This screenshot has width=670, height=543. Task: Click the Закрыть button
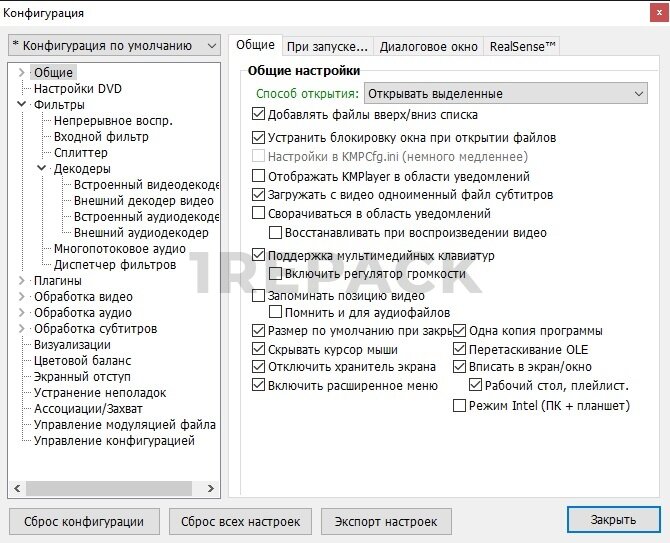click(x=612, y=520)
